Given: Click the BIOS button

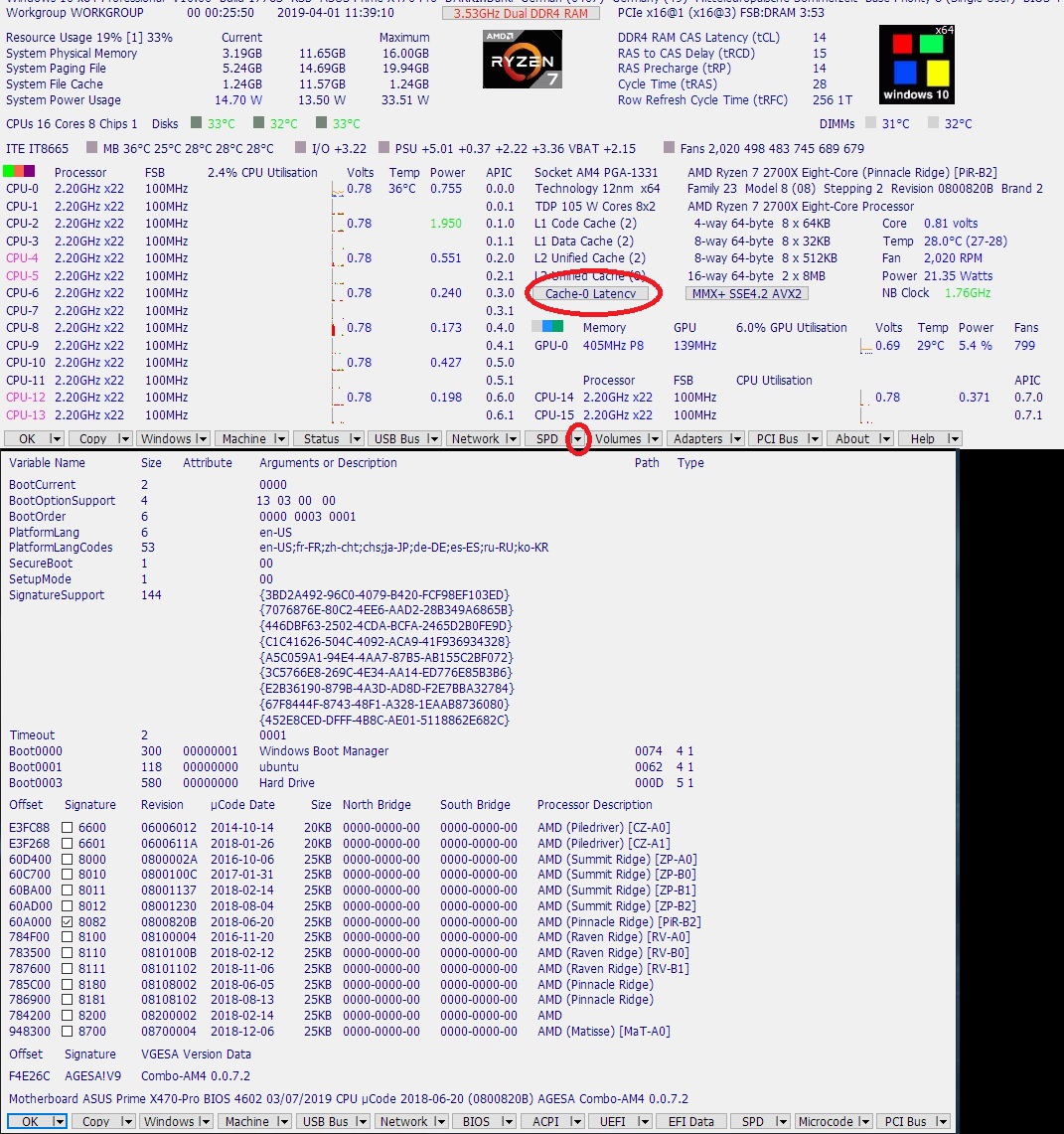Looking at the screenshot, I should pos(476,1121).
